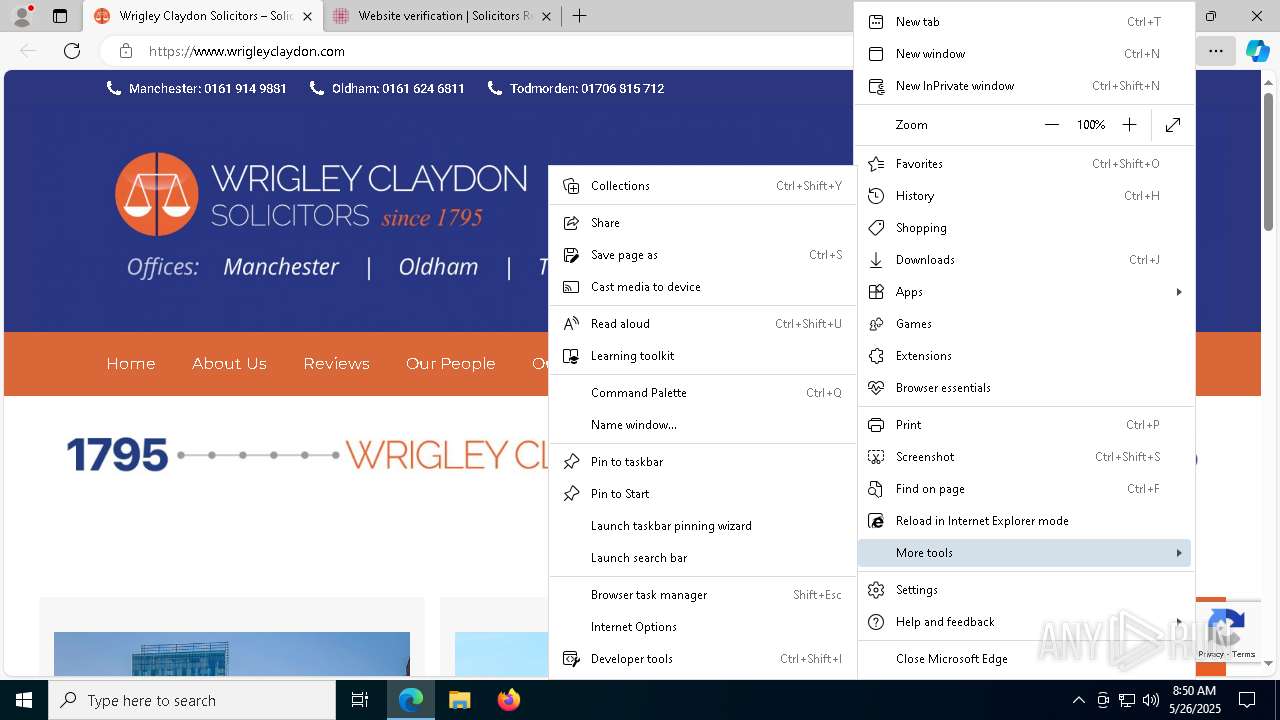Click Manchester phone number
Viewport: 1280px width, 720px height.
pos(197,88)
